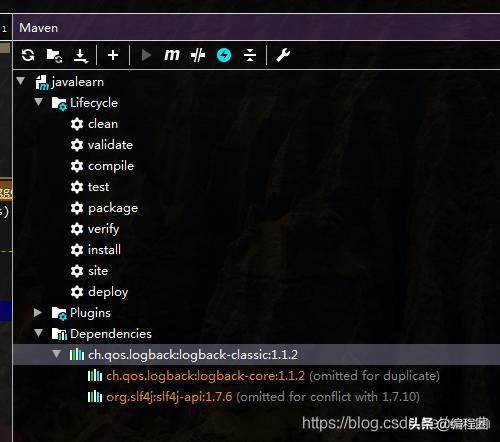This screenshot has height=442, width=500.
Task: Reimport all Maven projects
Action: pyautogui.click(x=28, y=55)
